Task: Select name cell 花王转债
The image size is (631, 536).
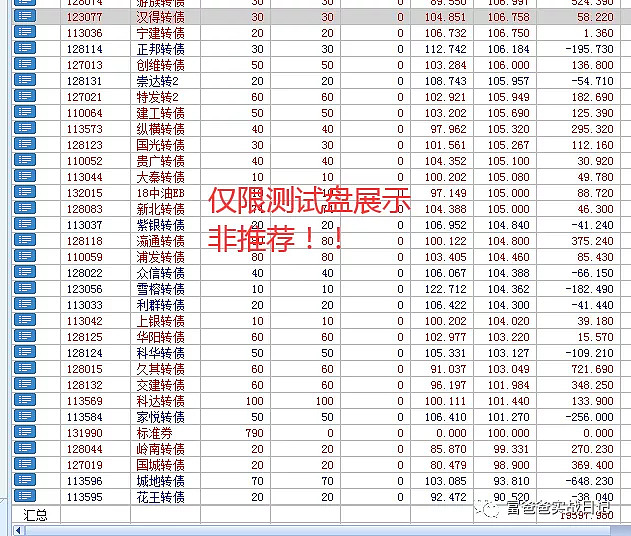Action: (160, 497)
